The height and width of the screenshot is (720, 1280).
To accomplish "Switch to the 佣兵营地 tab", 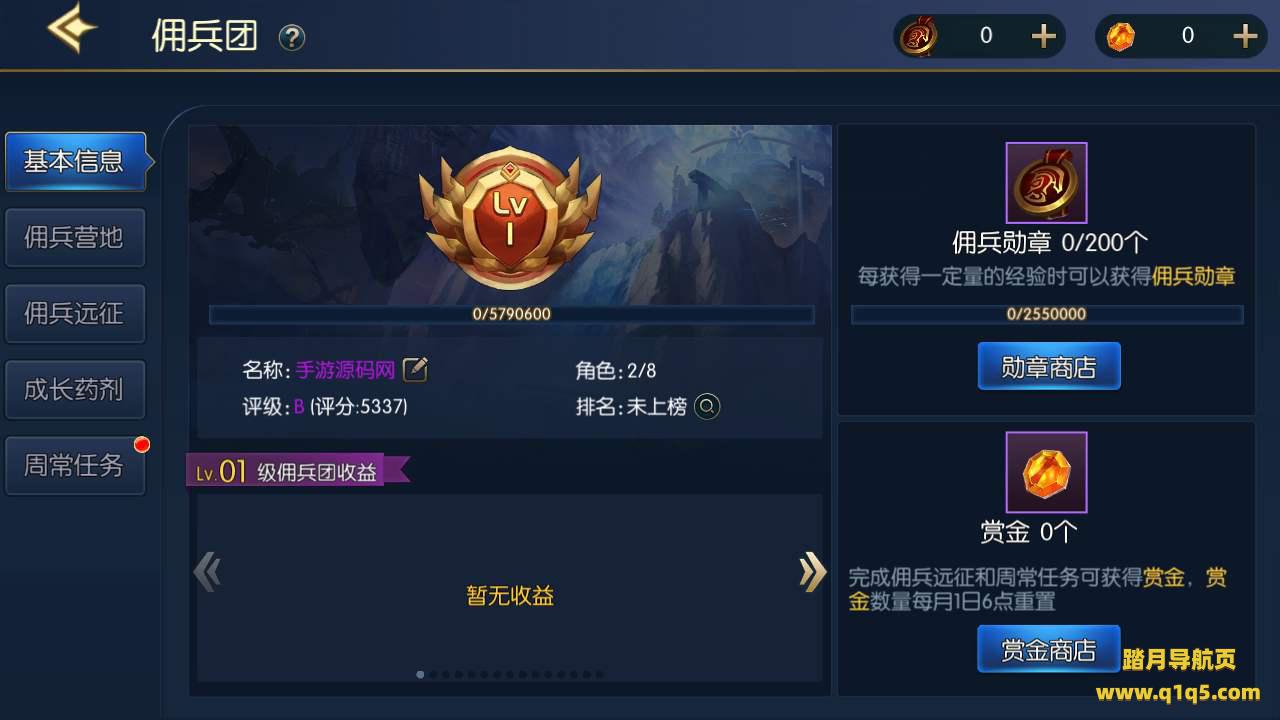I will coord(75,237).
